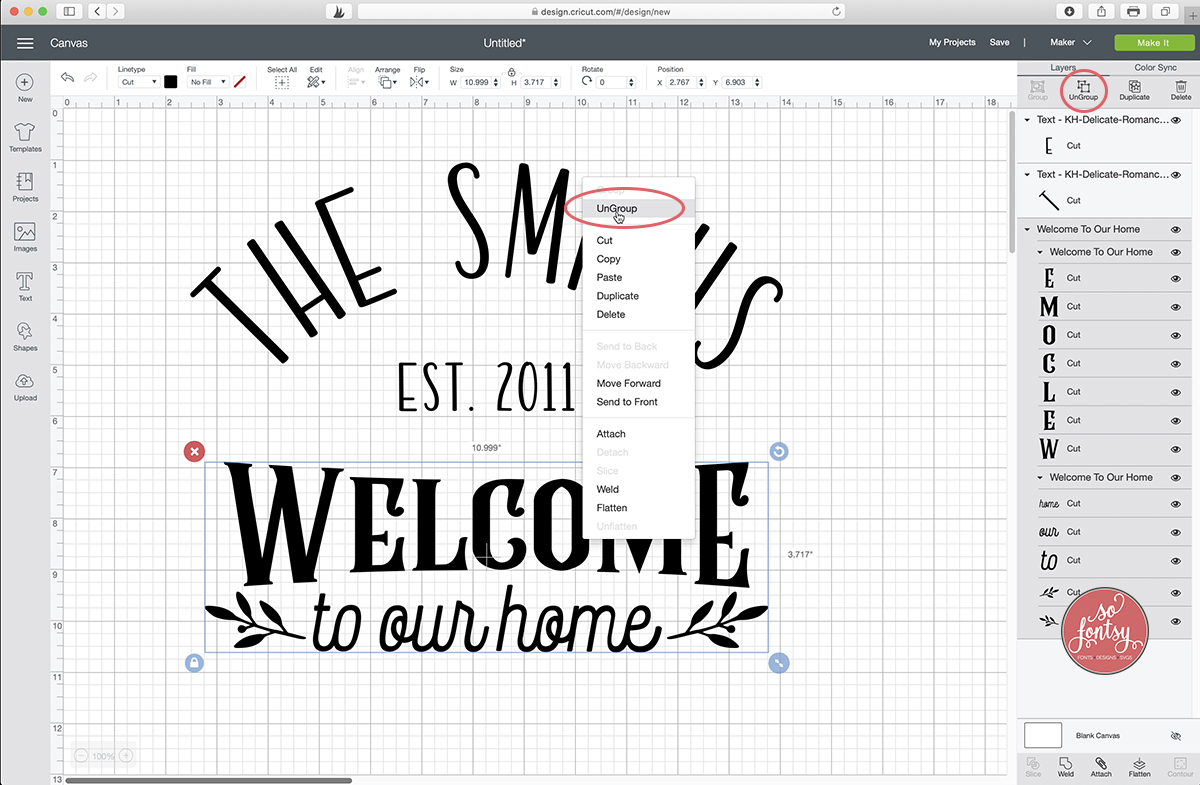
Task: Collapse the last Welcome To Our Home subgroup
Action: coord(1040,477)
